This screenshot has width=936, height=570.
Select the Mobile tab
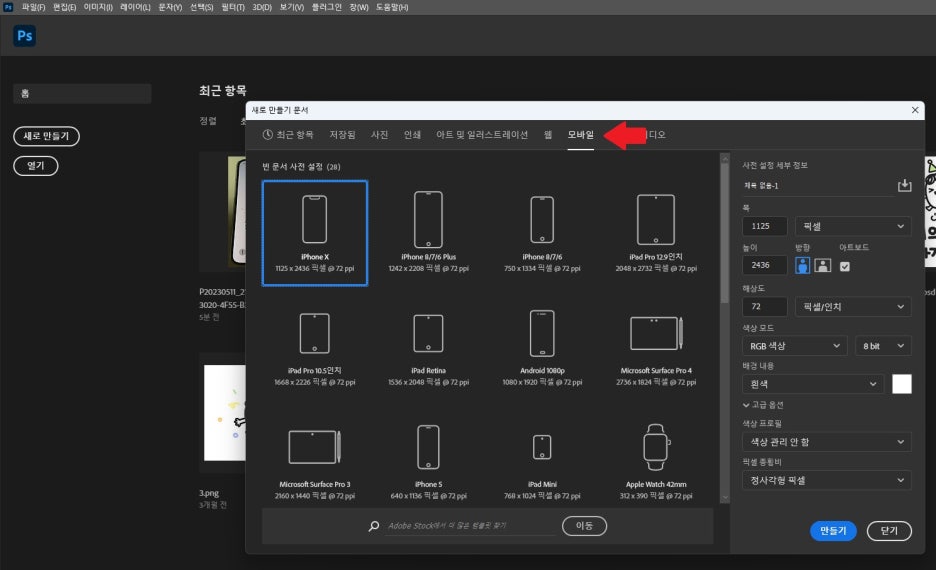tap(580, 135)
